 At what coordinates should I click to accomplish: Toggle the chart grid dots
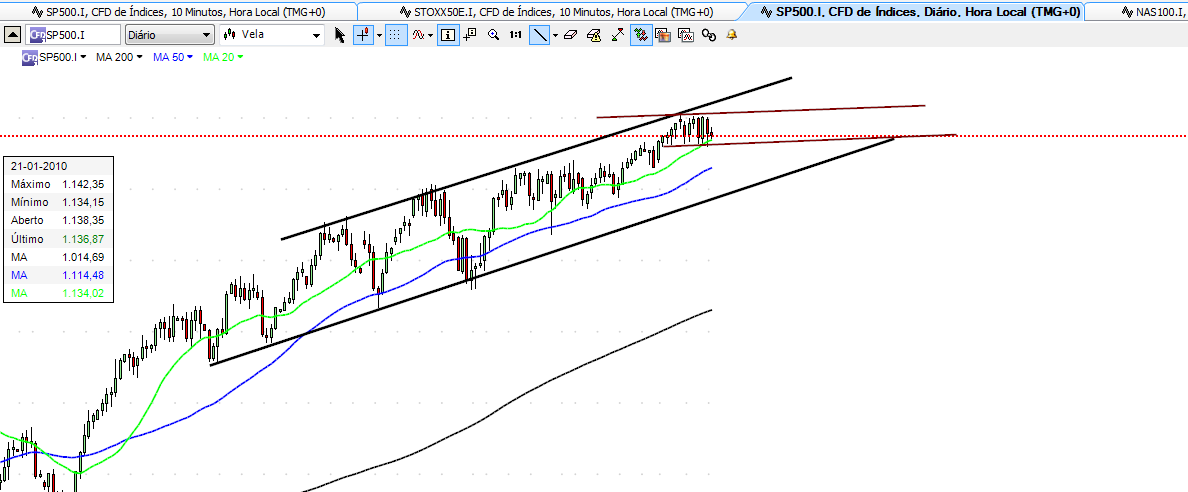395,35
